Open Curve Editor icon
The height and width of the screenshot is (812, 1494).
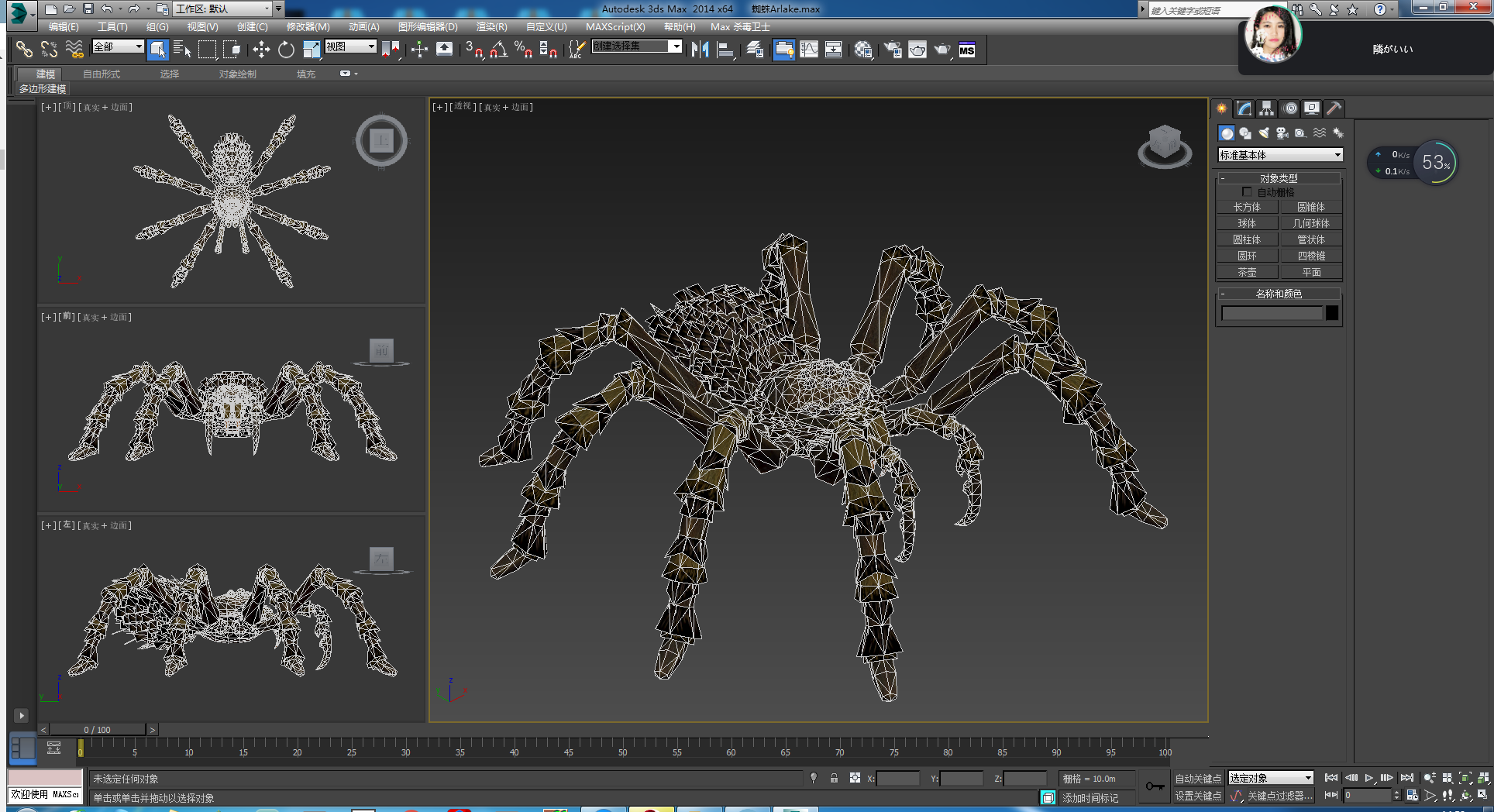(809, 50)
